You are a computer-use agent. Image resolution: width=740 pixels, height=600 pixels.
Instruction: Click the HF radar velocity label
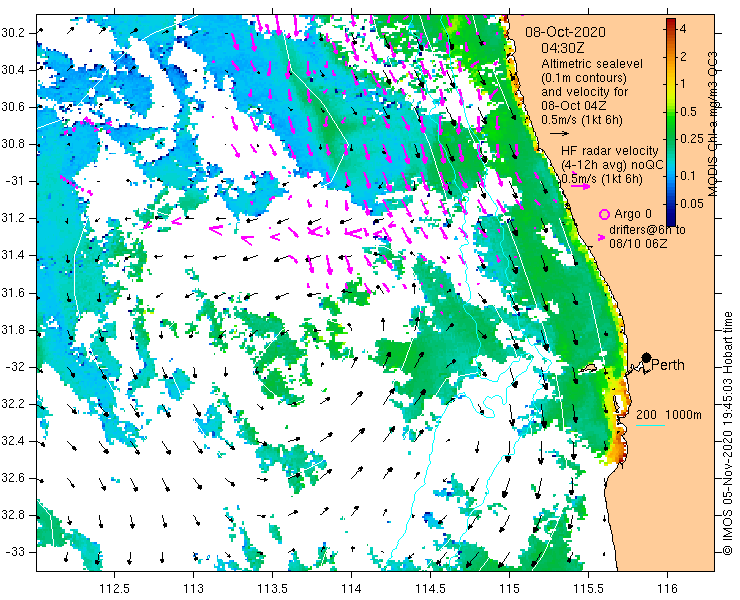[x=609, y=151]
